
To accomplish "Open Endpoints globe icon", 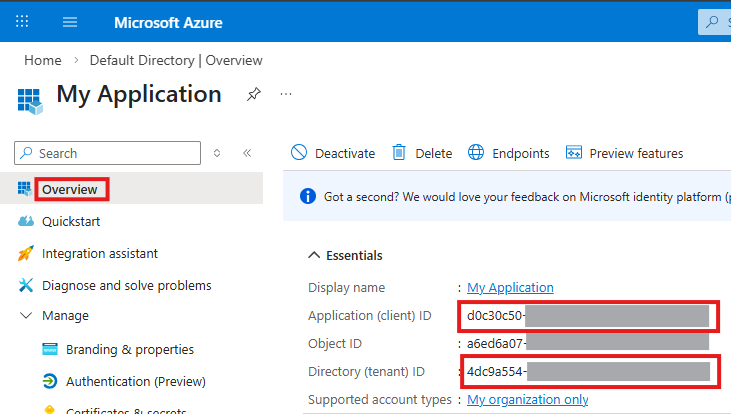I will [x=475, y=153].
